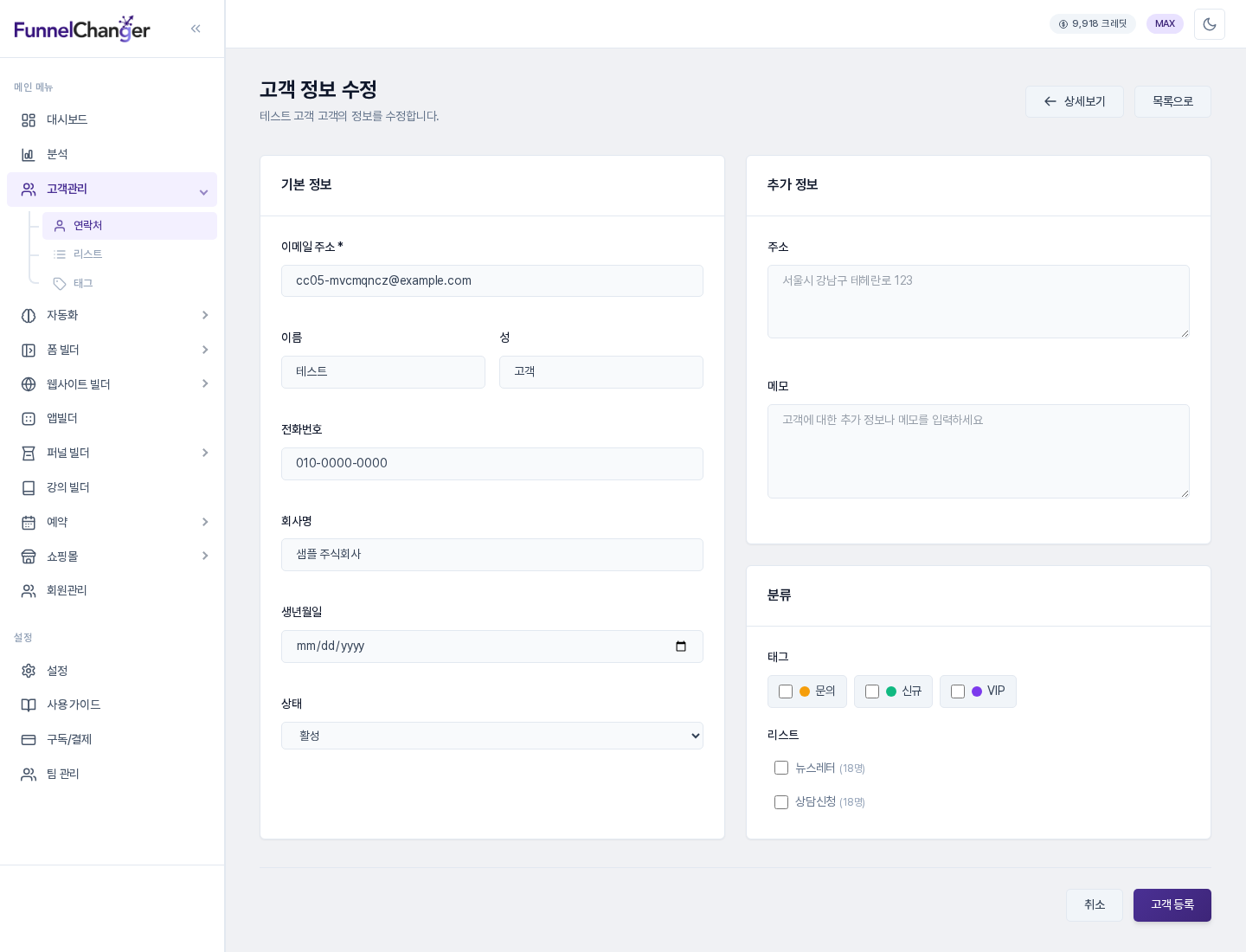This screenshot has width=1246, height=952.
Task: Click the 대시보드 dashboard icon
Action: pos(29,120)
